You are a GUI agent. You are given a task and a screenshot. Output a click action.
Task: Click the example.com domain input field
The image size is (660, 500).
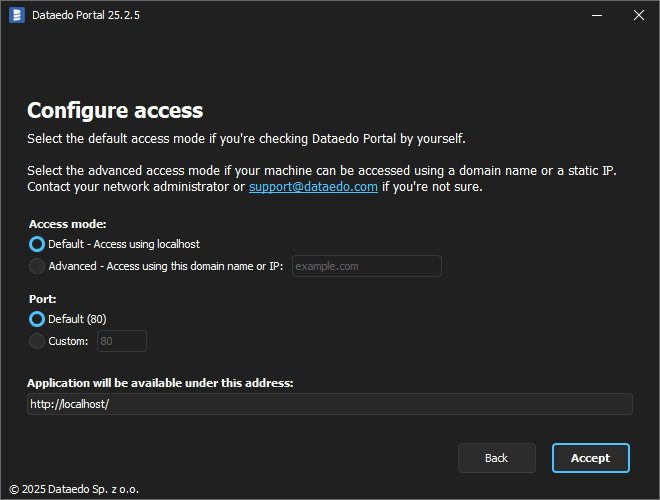pyautogui.click(x=366, y=266)
